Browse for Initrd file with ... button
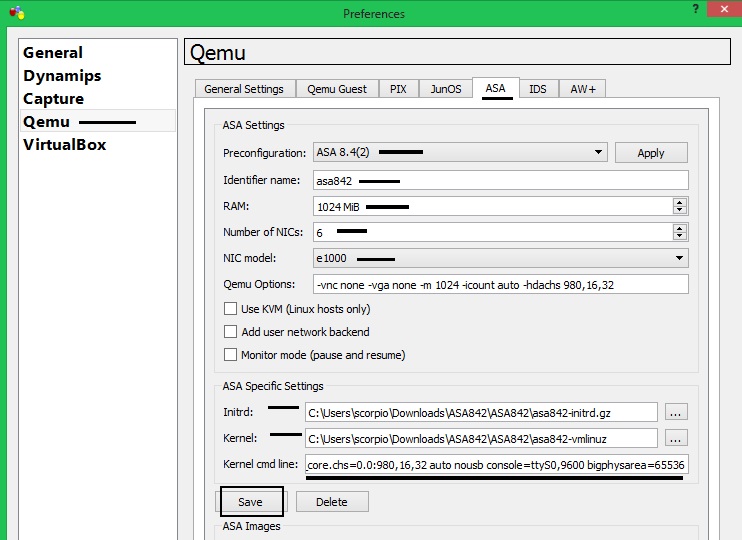This screenshot has width=742, height=540. click(676, 412)
